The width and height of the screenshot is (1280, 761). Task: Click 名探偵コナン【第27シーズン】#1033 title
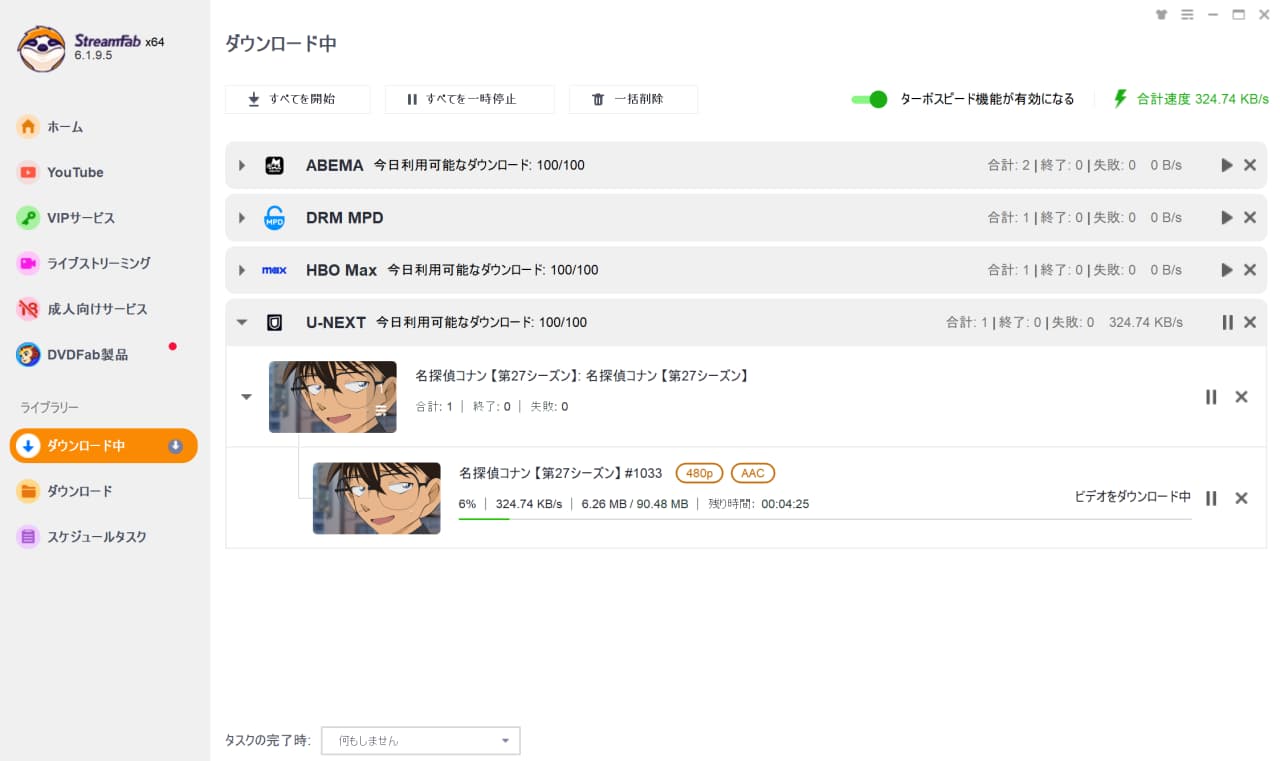click(x=560, y=473)
